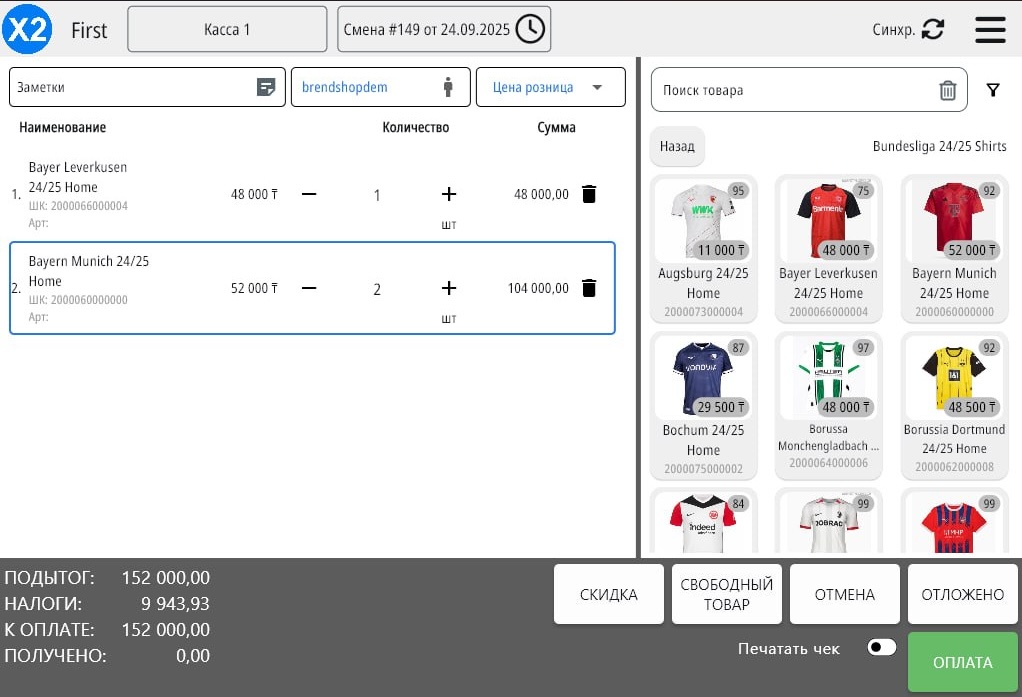1022x697 pixels.
Task: Go back with the Назад button
Action: (x=677, y=146)
